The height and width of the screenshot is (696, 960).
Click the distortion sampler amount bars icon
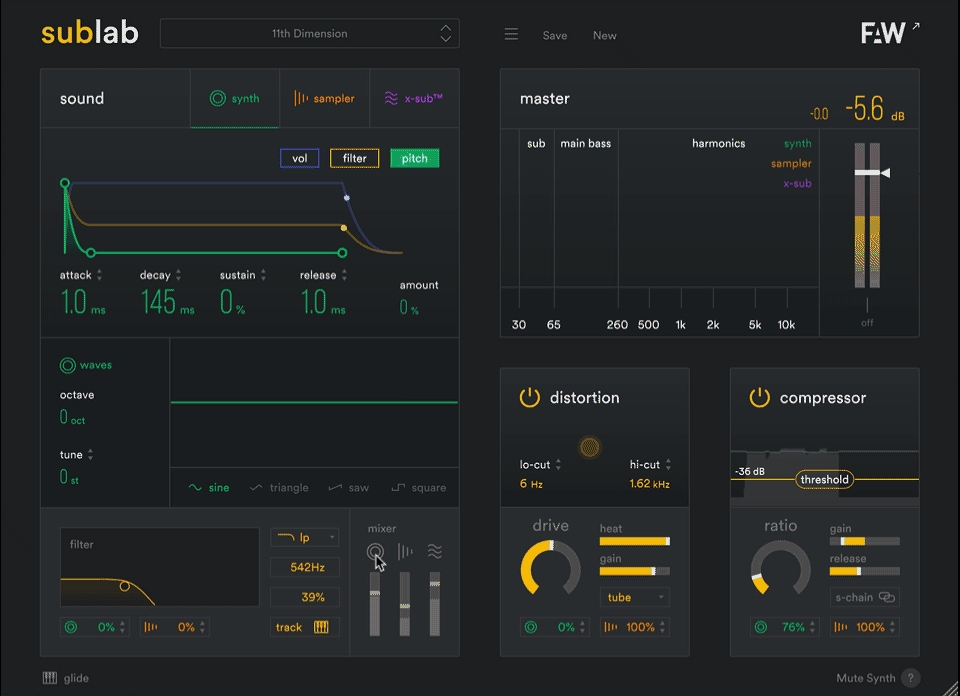(x=610, y=627)
